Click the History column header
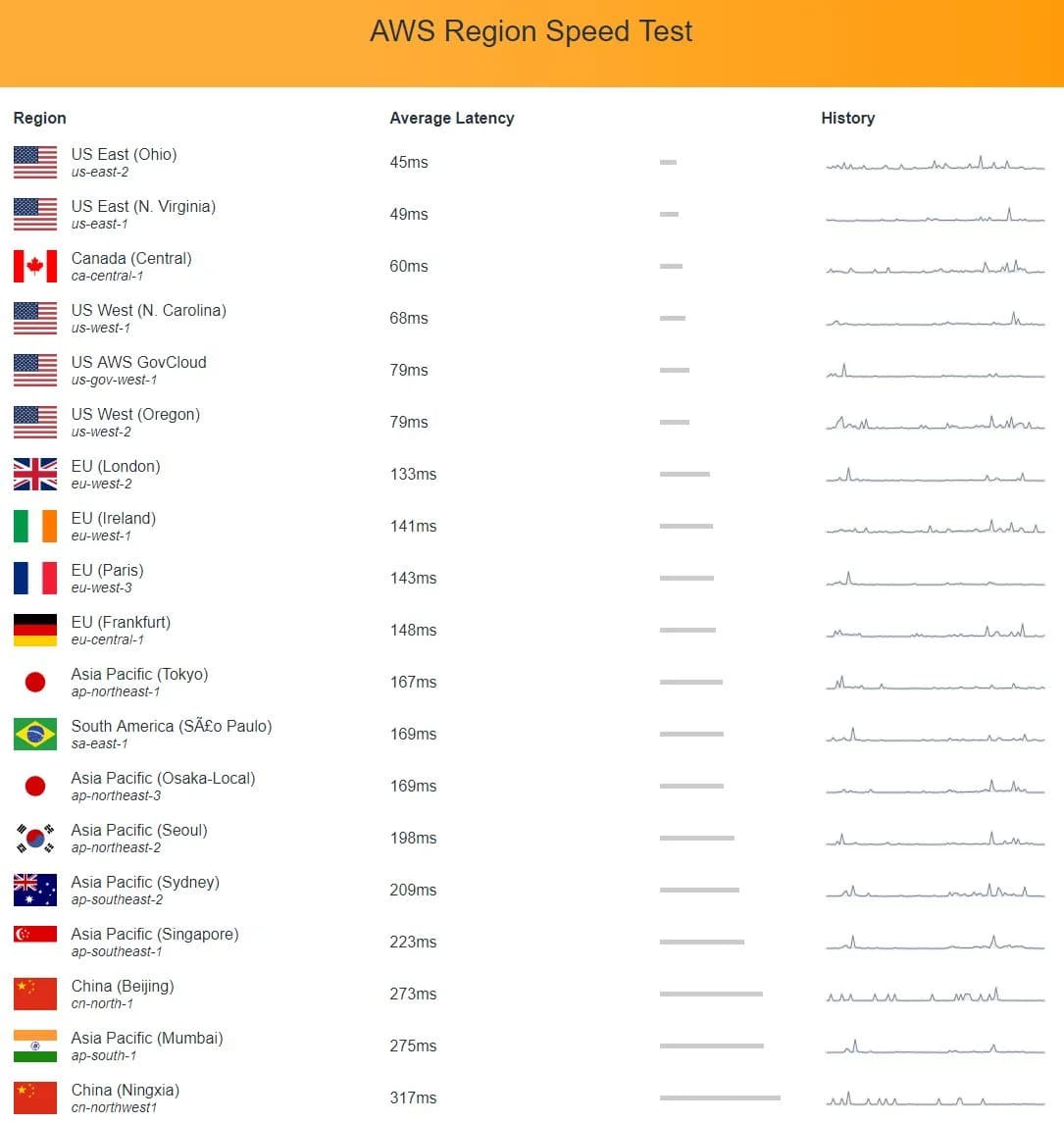Image resolution: width=1064 pixels, height=1123 pixels. click(847, 118)
